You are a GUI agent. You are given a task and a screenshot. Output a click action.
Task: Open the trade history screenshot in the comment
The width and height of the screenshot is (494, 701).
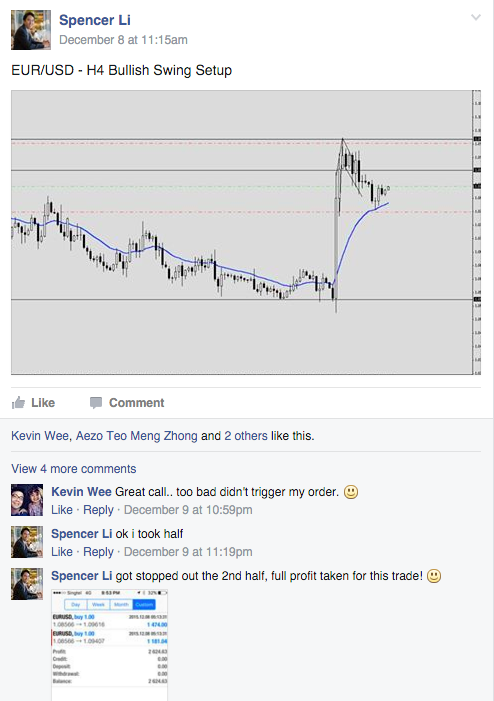[x=110, y=645]
